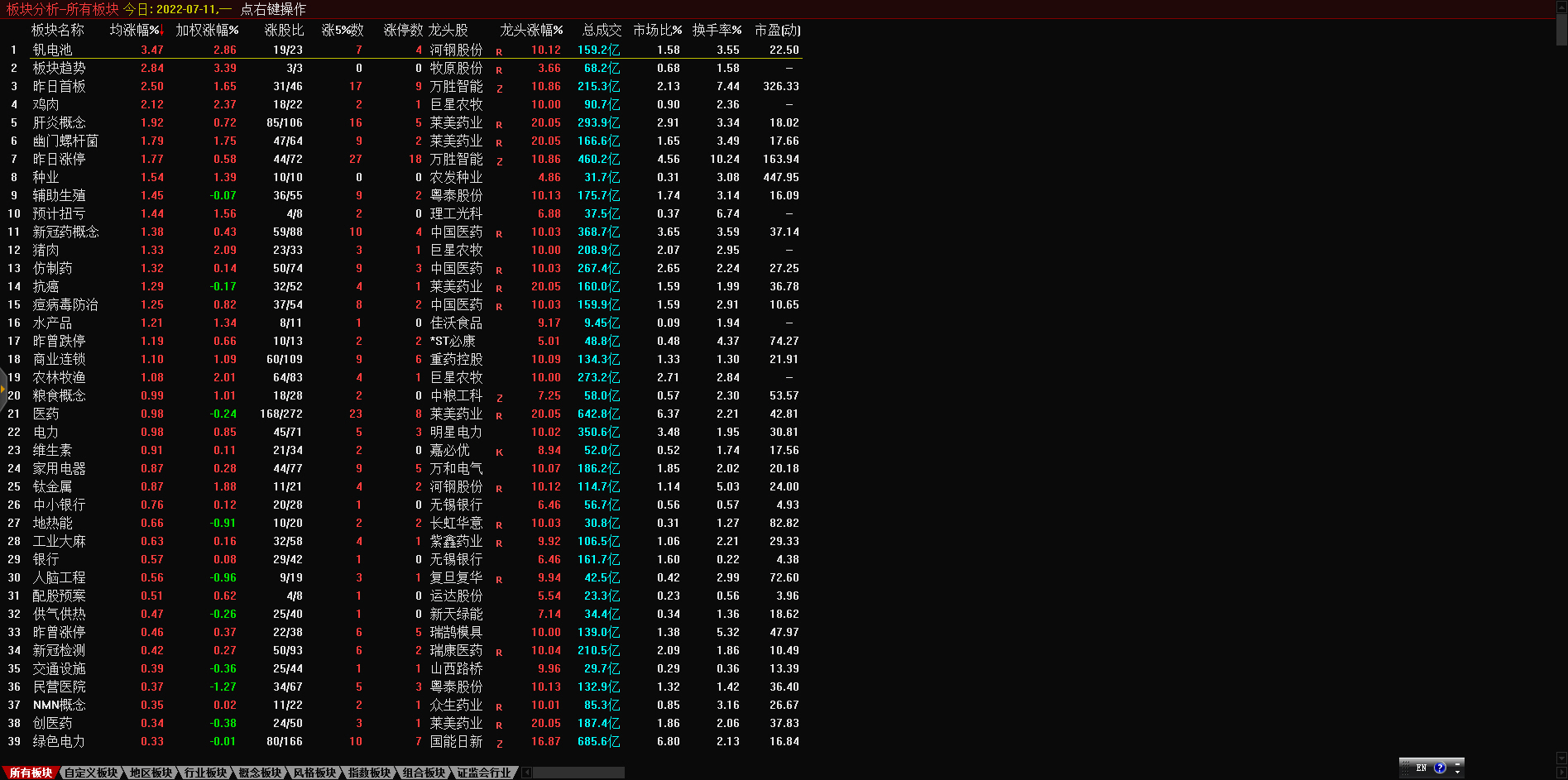1568x780 pixels.
Task: Click the language bar options down arrow
Action: click(x=1458, y=772)
